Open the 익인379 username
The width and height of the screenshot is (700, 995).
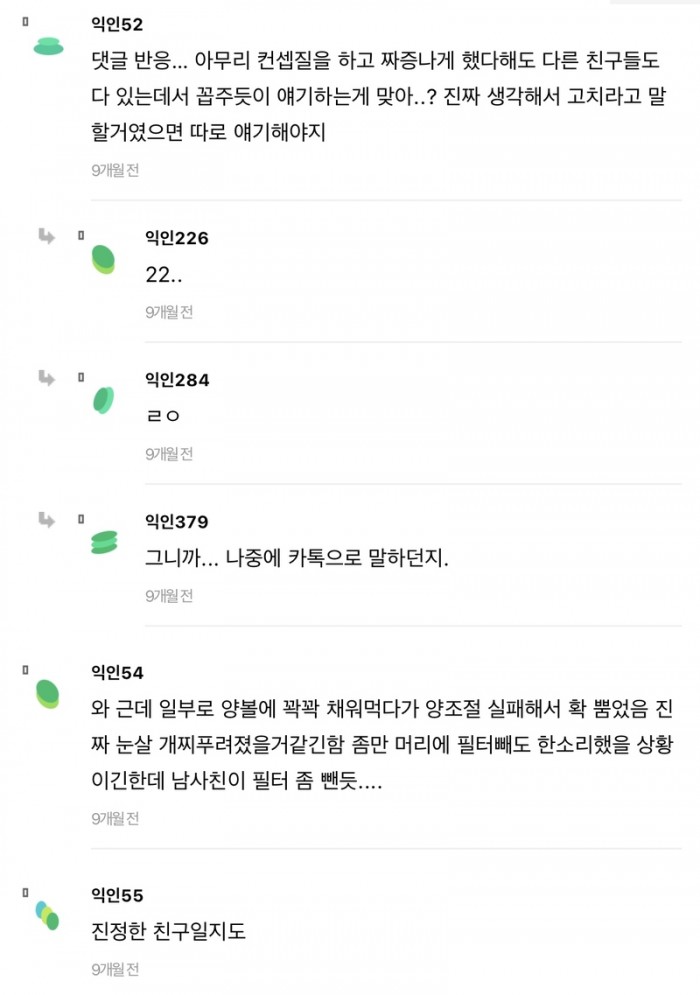(177, 522)
